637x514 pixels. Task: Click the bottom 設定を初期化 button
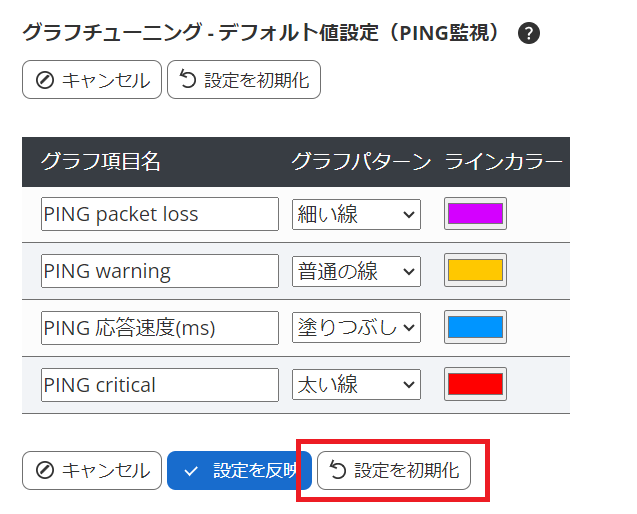pyautogui.click(x=394, y=470)
